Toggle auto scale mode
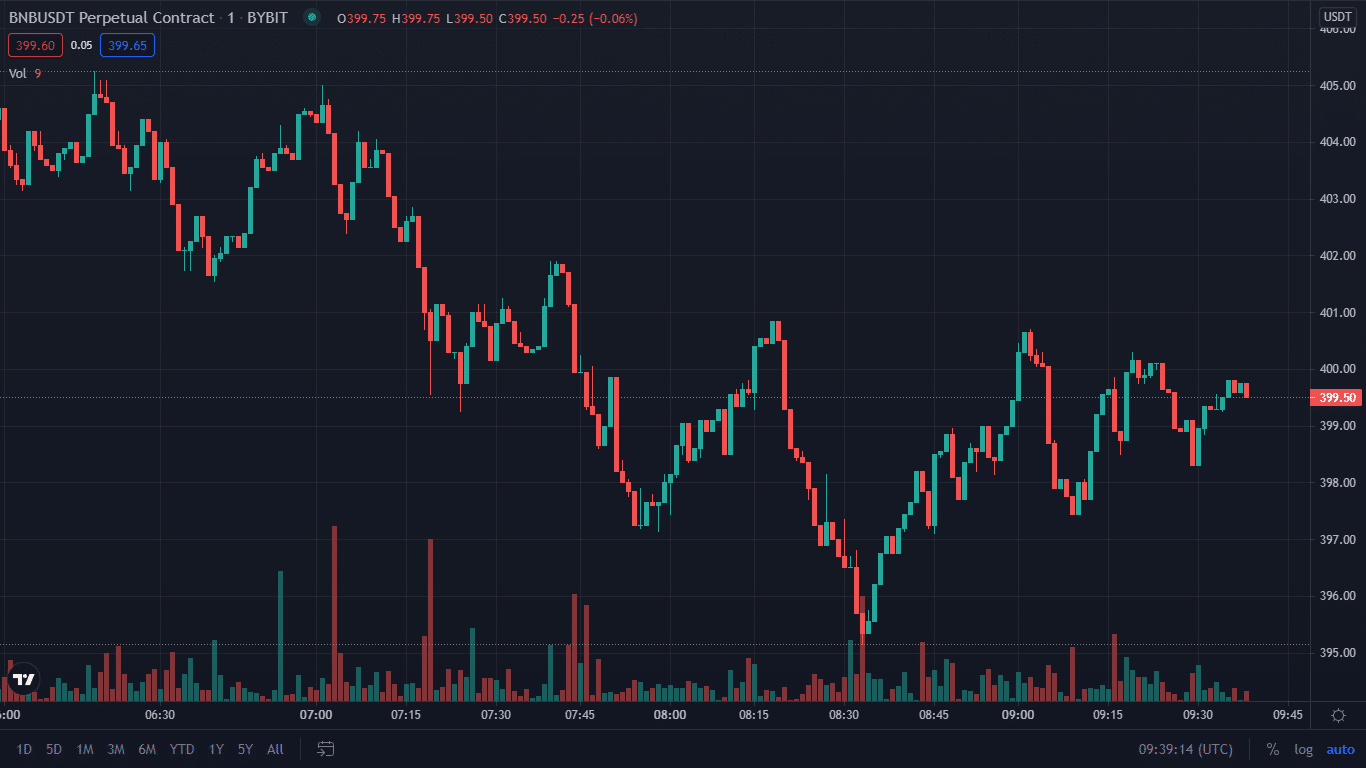Viewport: 1366px width, 768px height. pos(1340,749)
